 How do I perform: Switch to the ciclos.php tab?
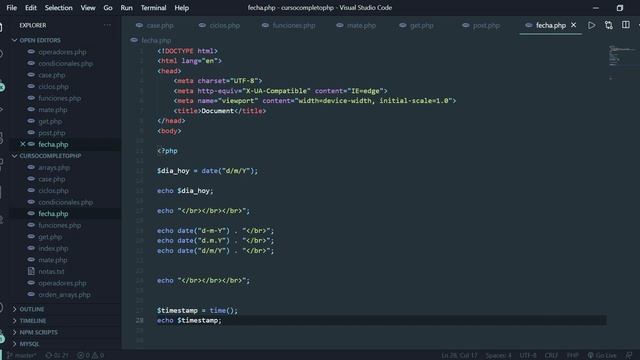220,25
